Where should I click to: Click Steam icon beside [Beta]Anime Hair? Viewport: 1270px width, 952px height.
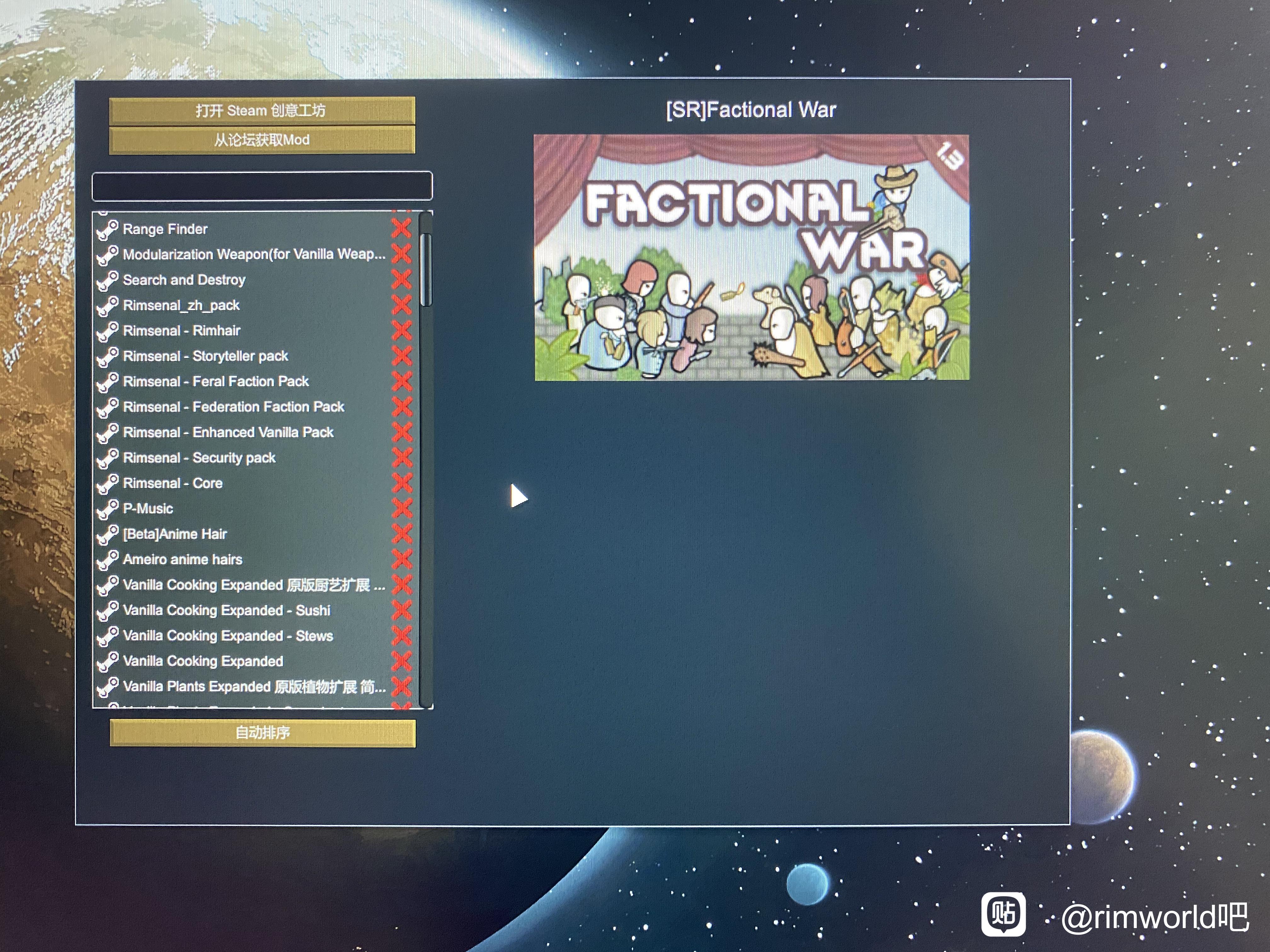click(x=107, y=534)
